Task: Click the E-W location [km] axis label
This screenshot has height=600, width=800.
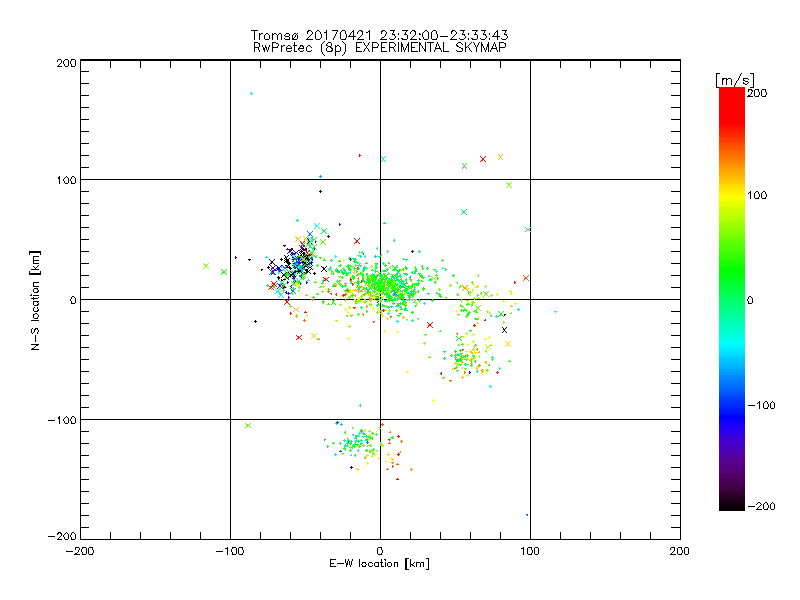Action: click(x=379, y=564)
